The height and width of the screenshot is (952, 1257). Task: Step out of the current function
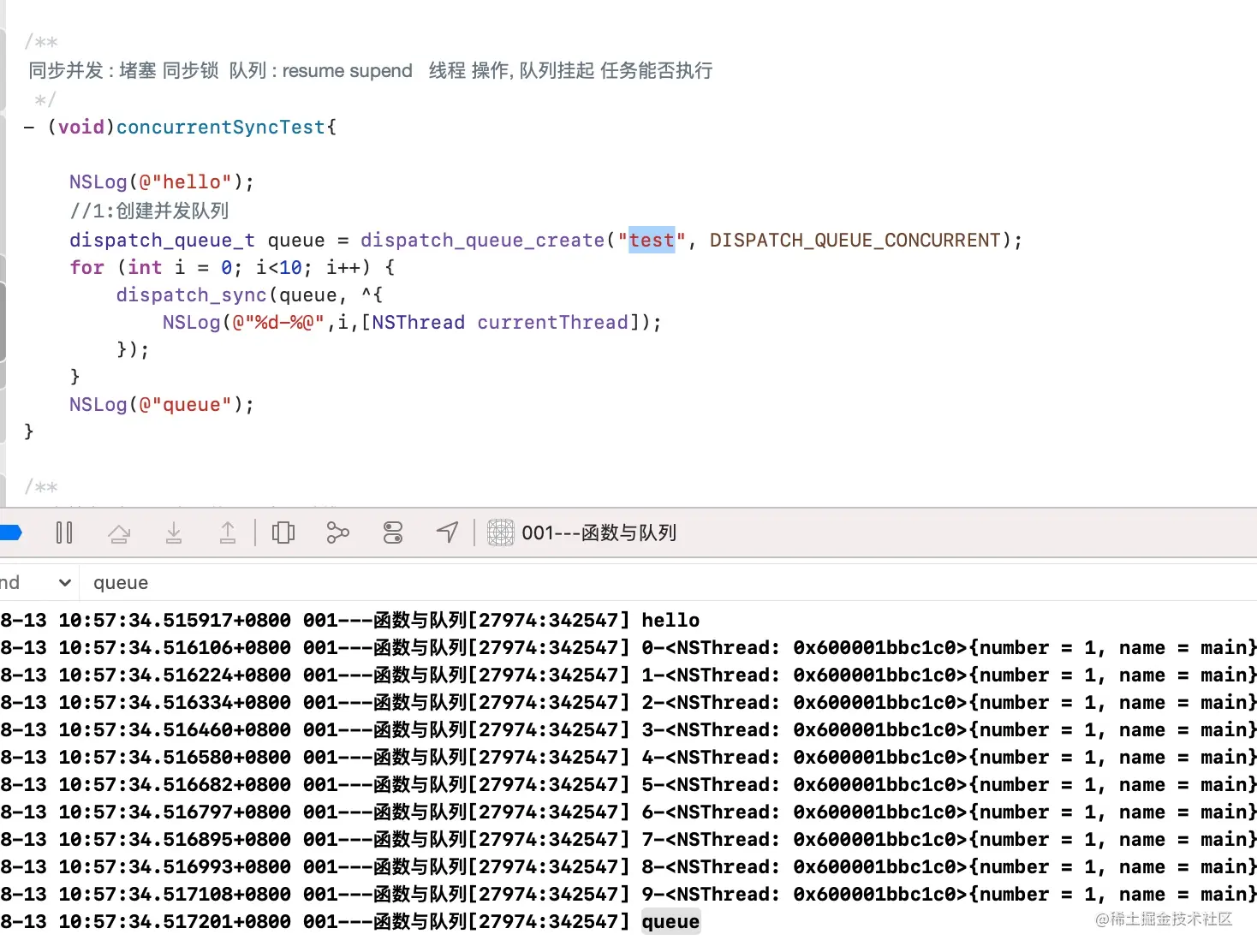pyautogui.click(x=227, y=533)
